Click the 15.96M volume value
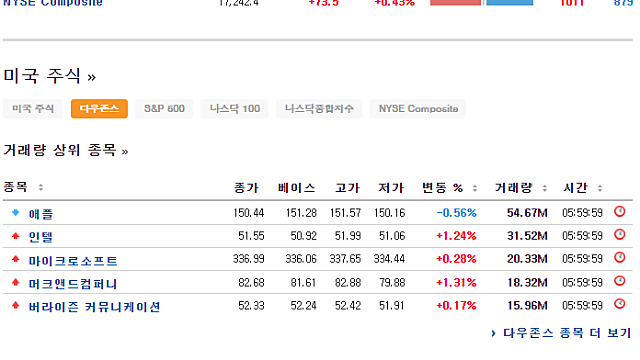 [x=527, y=305]
